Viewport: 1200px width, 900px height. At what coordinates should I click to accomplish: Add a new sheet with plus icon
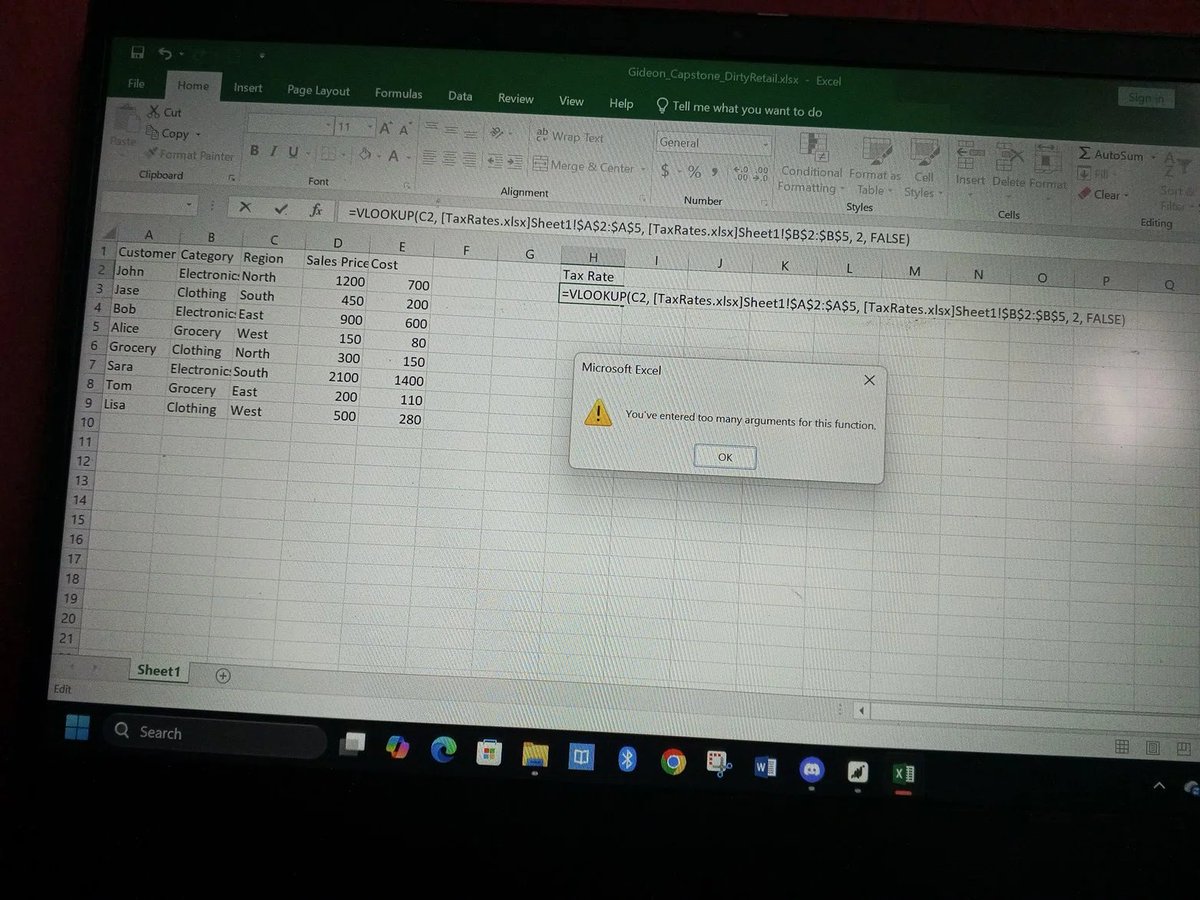(x=223, y=675)
